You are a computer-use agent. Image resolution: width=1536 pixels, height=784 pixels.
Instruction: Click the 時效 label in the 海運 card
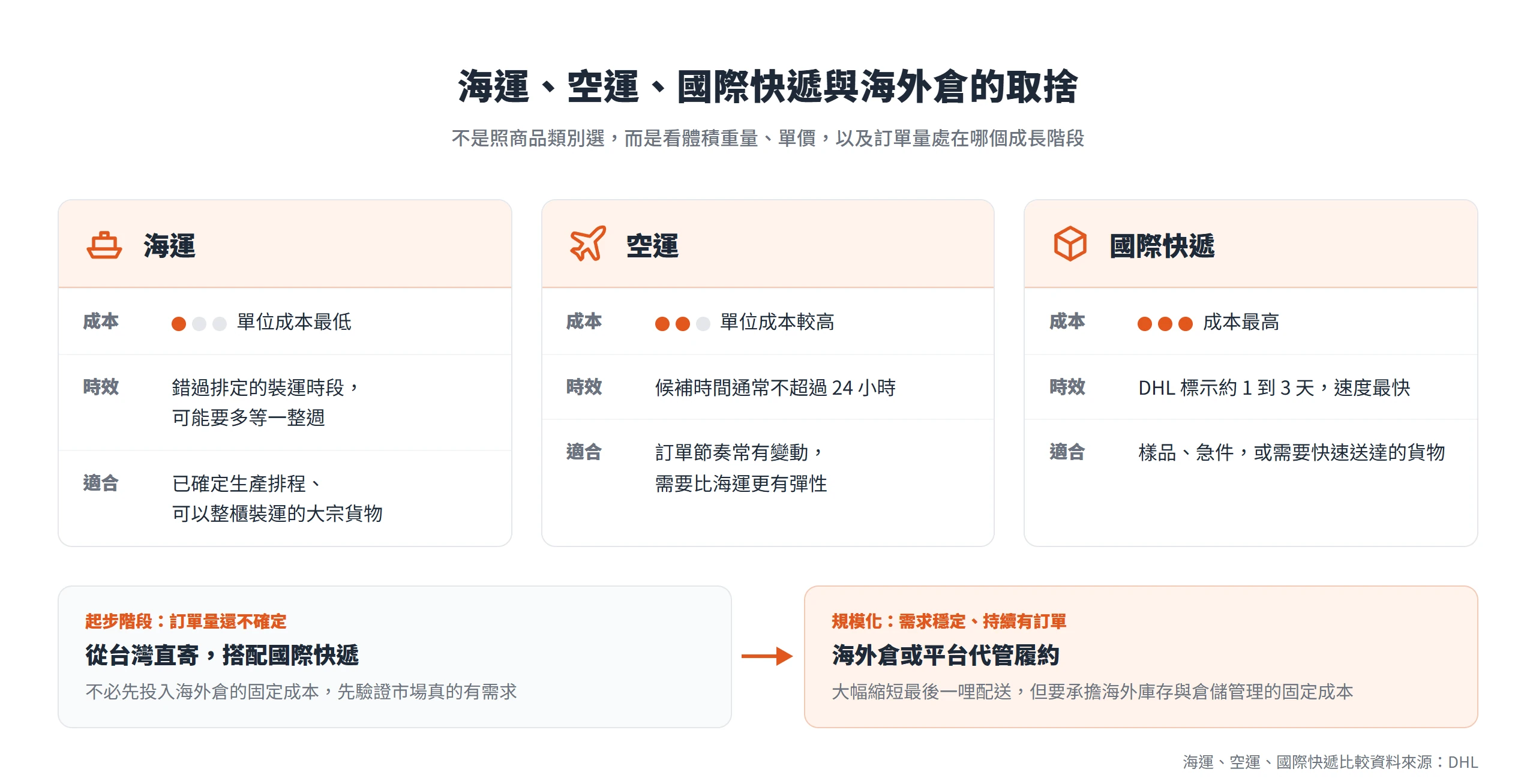click(101, 387)
